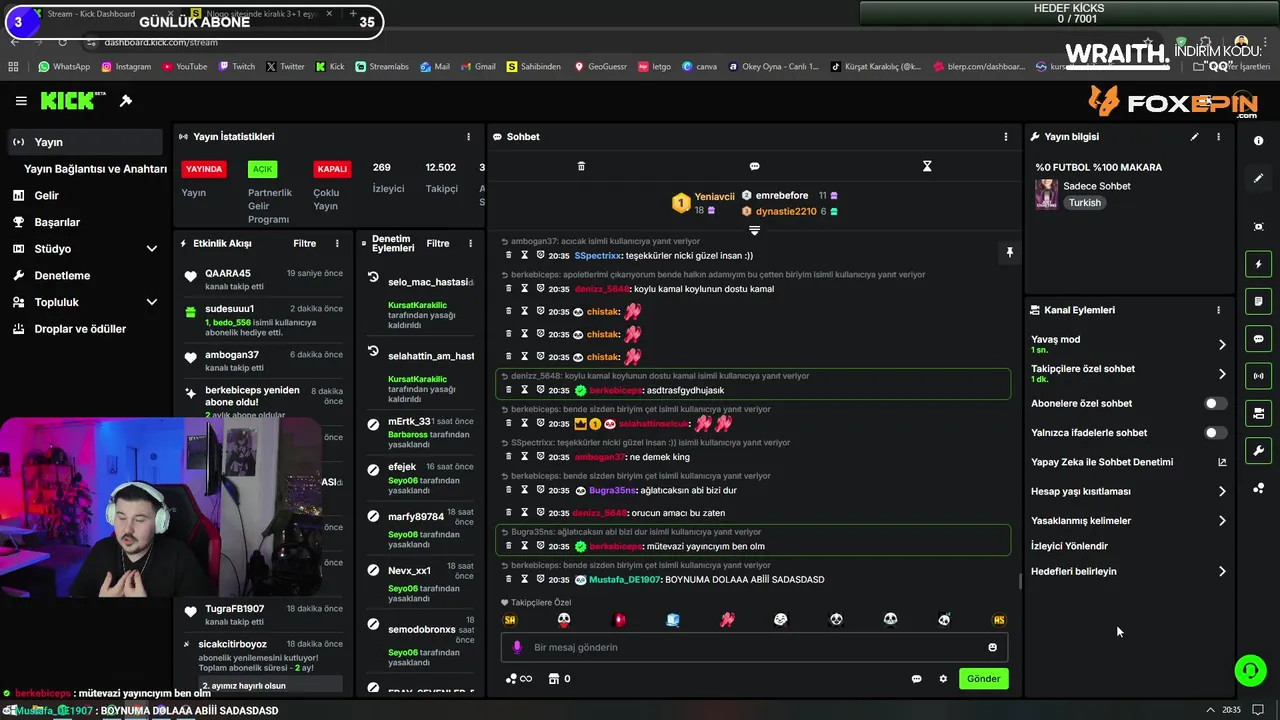Open the WhatsApp bookmark in bookmarks bar
This screenshot has height=720, width=1280.
pyautogui.click(x=64, y=67)
